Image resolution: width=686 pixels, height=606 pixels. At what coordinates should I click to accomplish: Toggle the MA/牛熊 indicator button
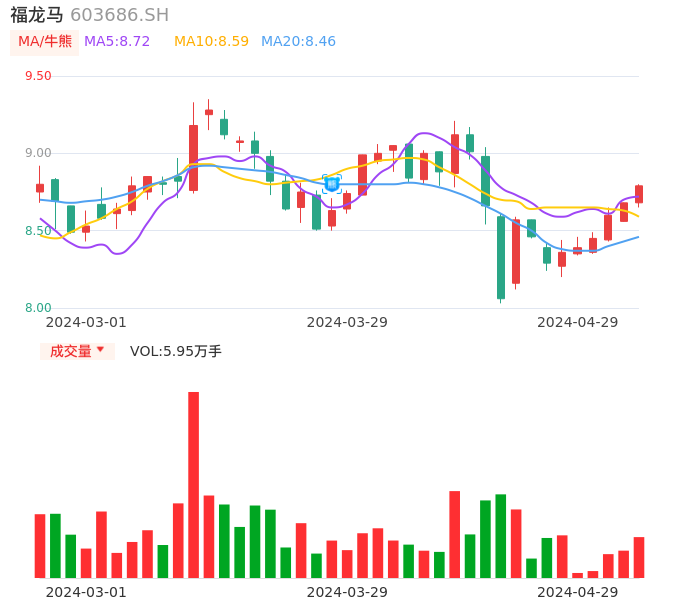(44, 42)
